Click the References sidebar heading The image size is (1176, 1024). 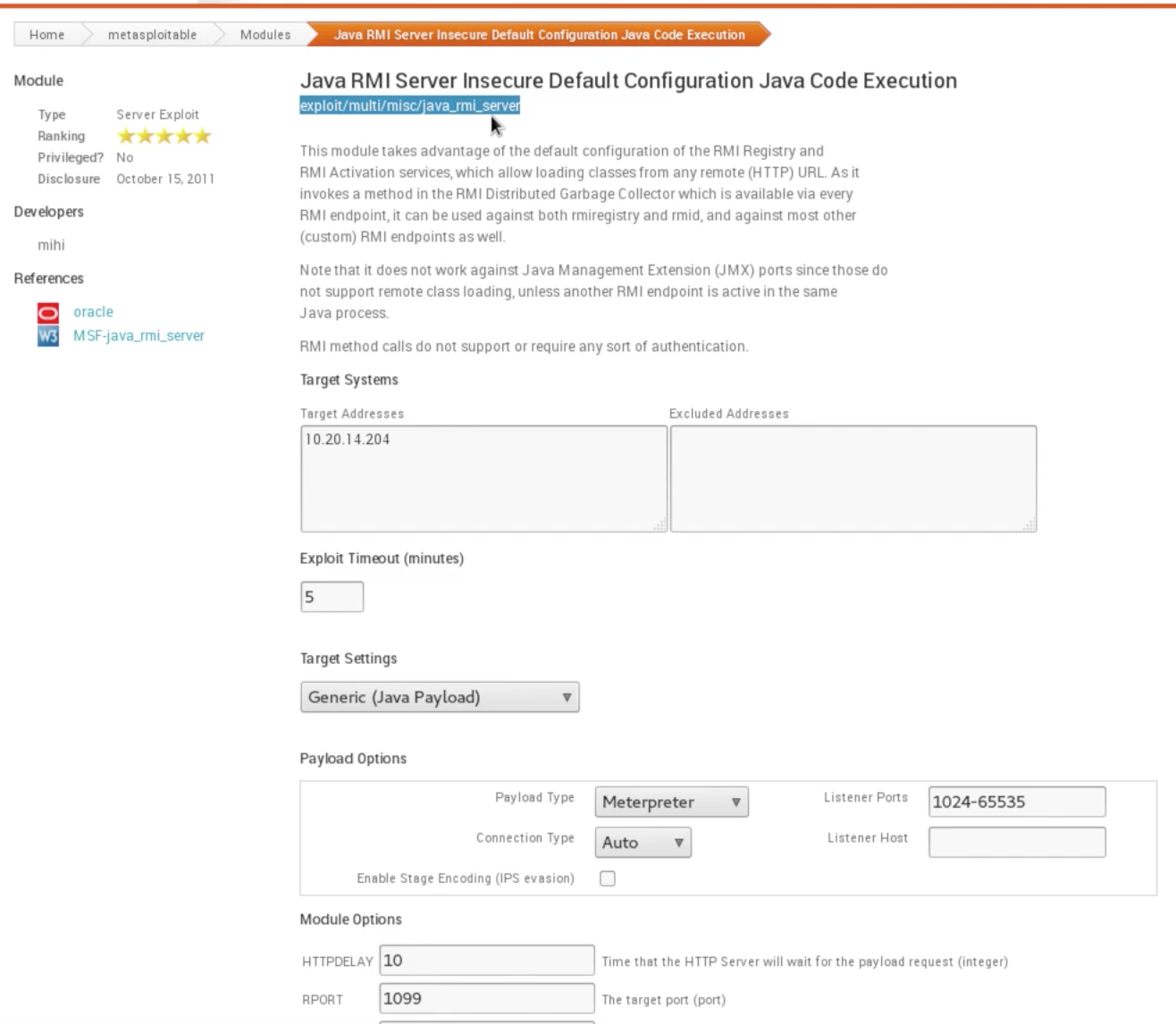click(x=49, y=279)
